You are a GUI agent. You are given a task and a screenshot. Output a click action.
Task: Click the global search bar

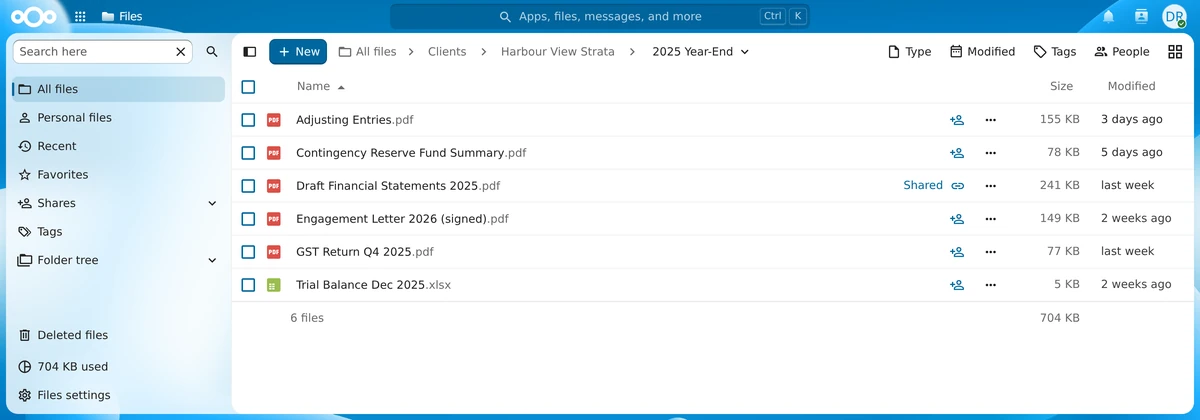pyautogui.click(x=599, y=16)
